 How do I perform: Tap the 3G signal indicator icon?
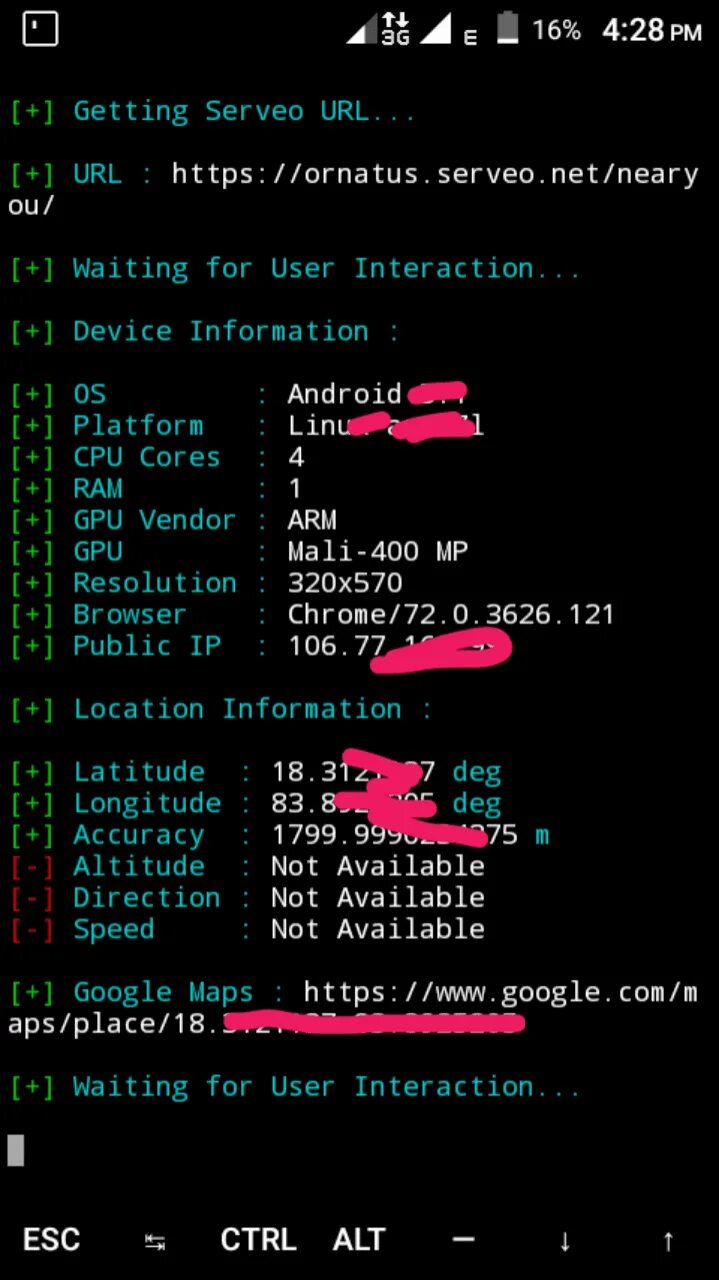tap(395, 29)
